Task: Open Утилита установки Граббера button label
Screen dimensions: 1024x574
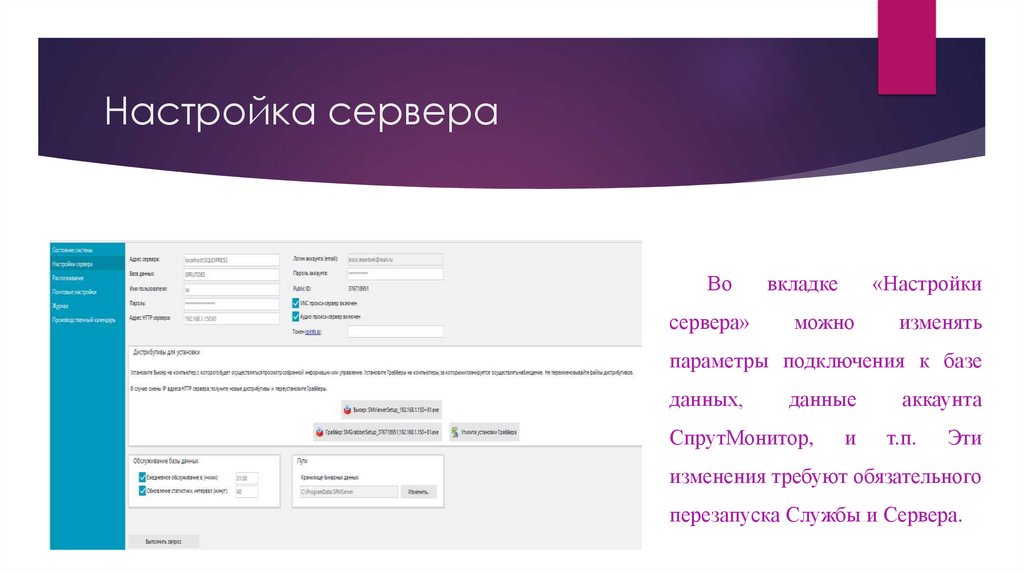Action: 489,432
